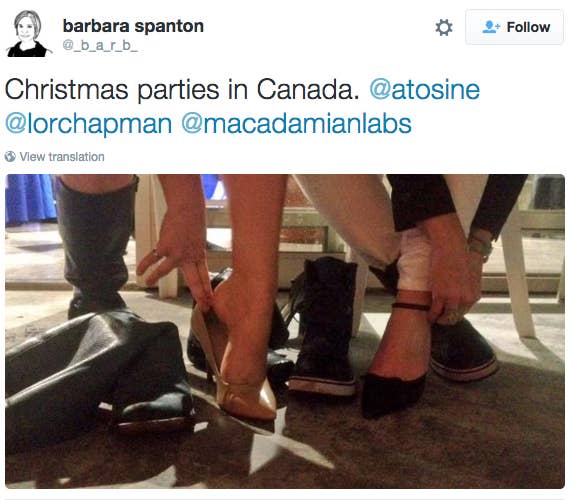Click the black slip-on sneaker in the photo

pos(463,348)
